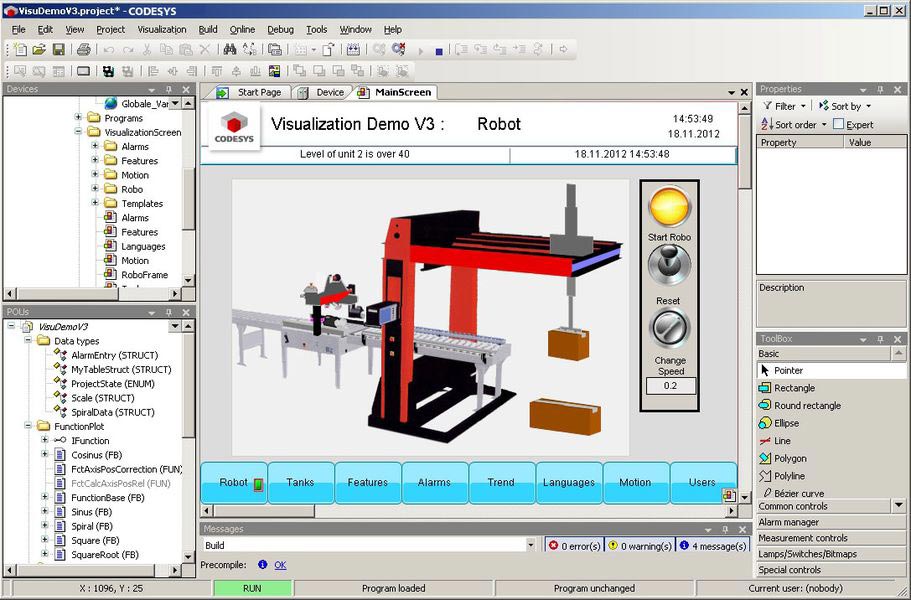The image size is (911, 600).
Task: Enable the Expert checkbox in Properties
Action: coord(838,124)
